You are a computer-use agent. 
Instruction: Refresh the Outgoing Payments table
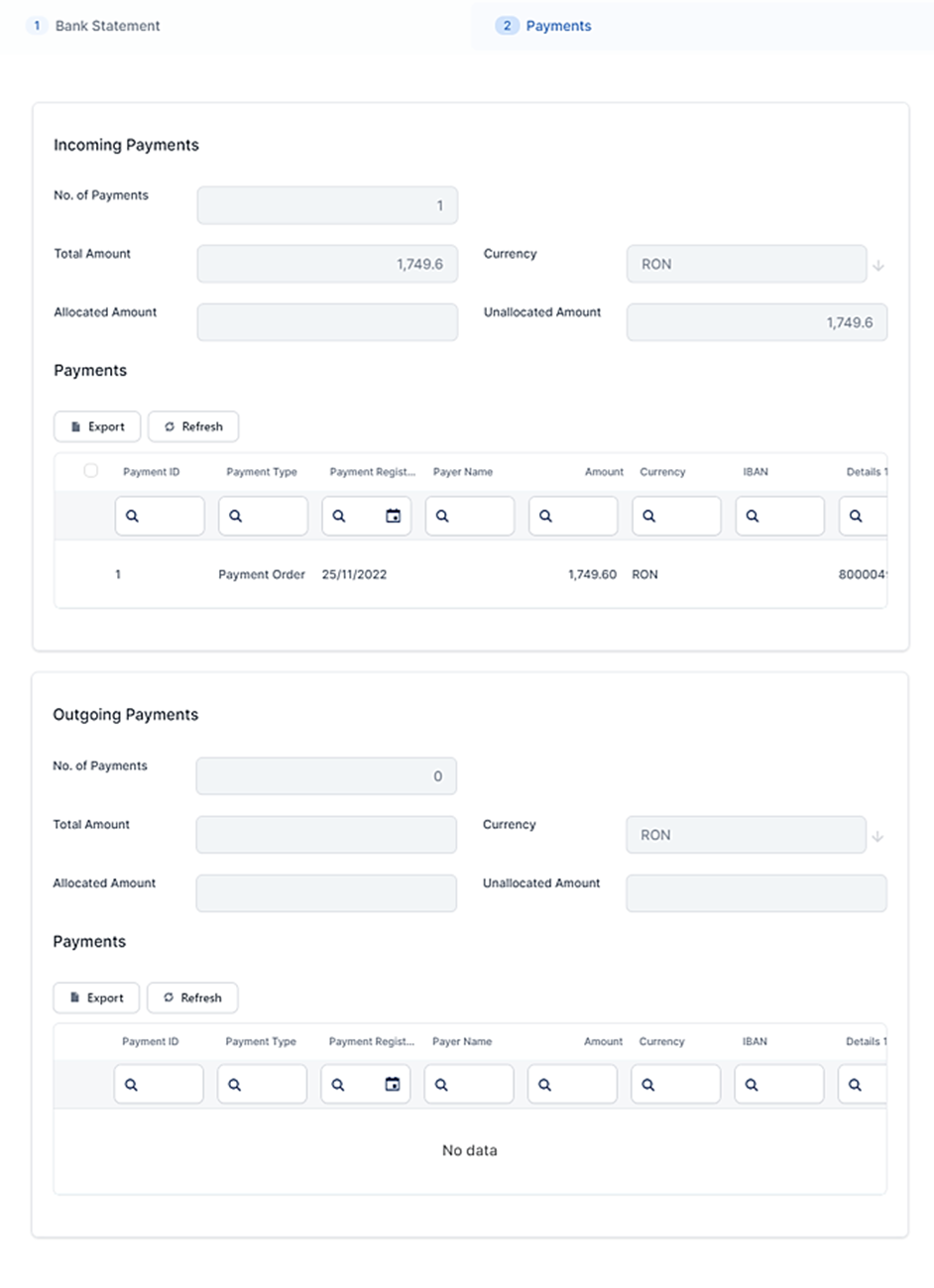[192, 998]
